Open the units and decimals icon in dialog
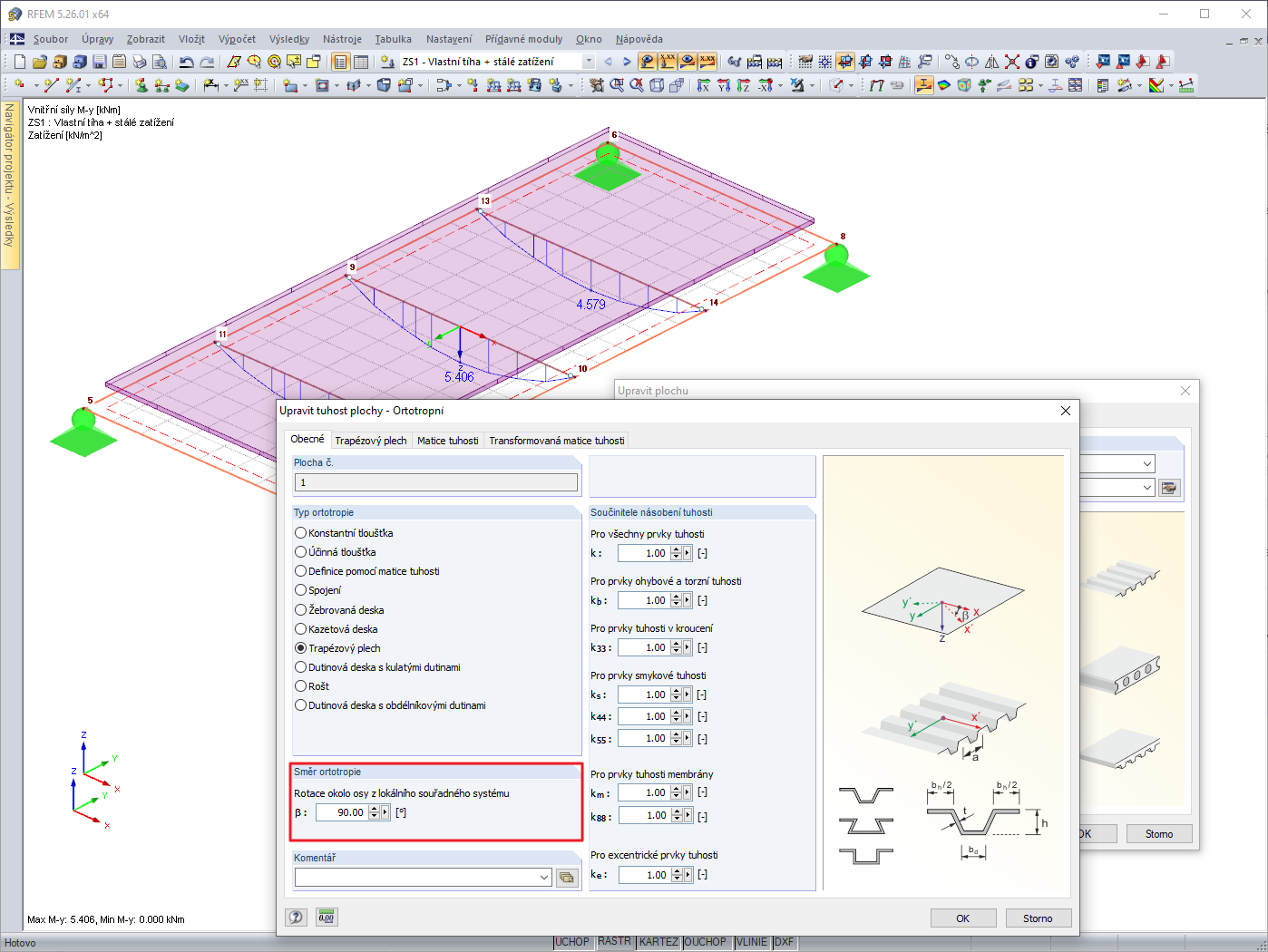Screen dimensions: 1268x952 tap(327, 918)
